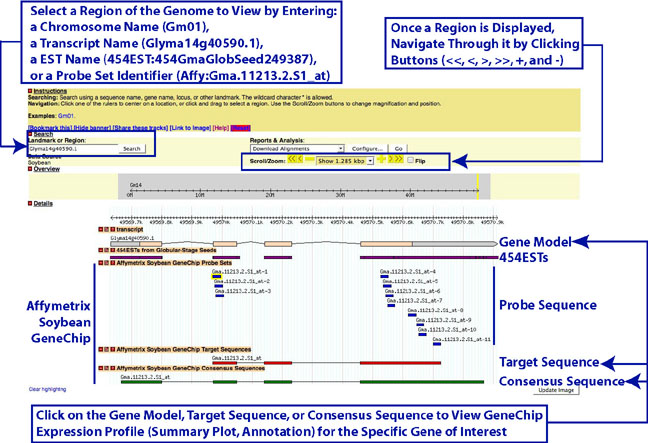The image size is (648, 443).
Task: Click the Link to Image link
Action: point(190,128)
